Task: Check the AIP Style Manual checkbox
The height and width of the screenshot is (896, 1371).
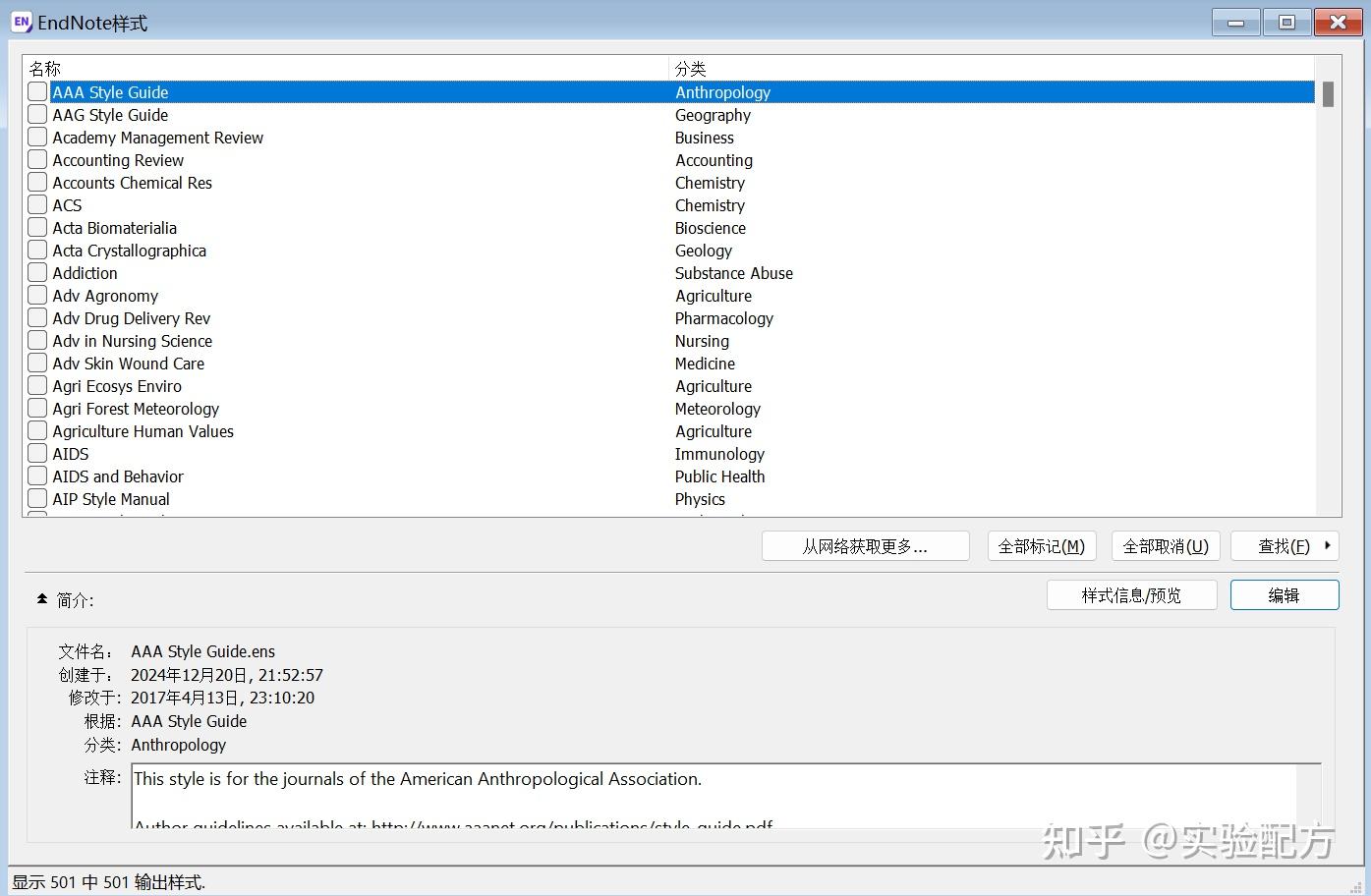Action: tap(36, 498)
